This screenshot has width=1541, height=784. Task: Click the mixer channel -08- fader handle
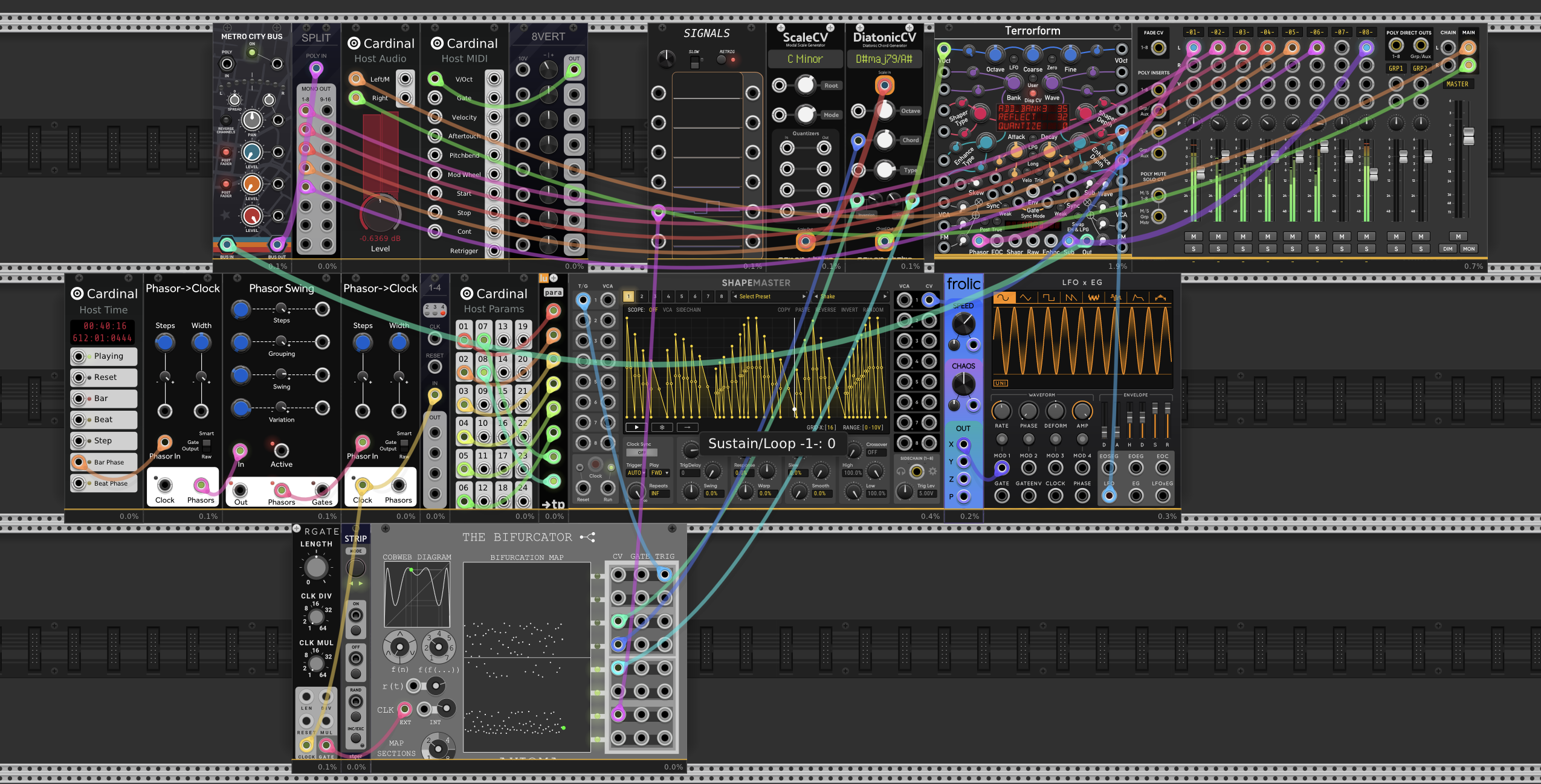pos(1374,174)
